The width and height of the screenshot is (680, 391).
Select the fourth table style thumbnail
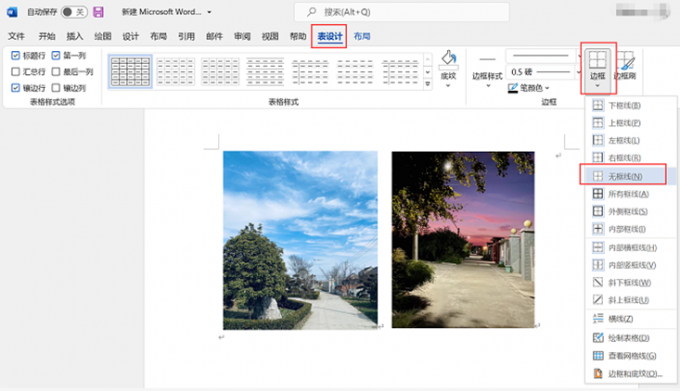click(265, 72)
